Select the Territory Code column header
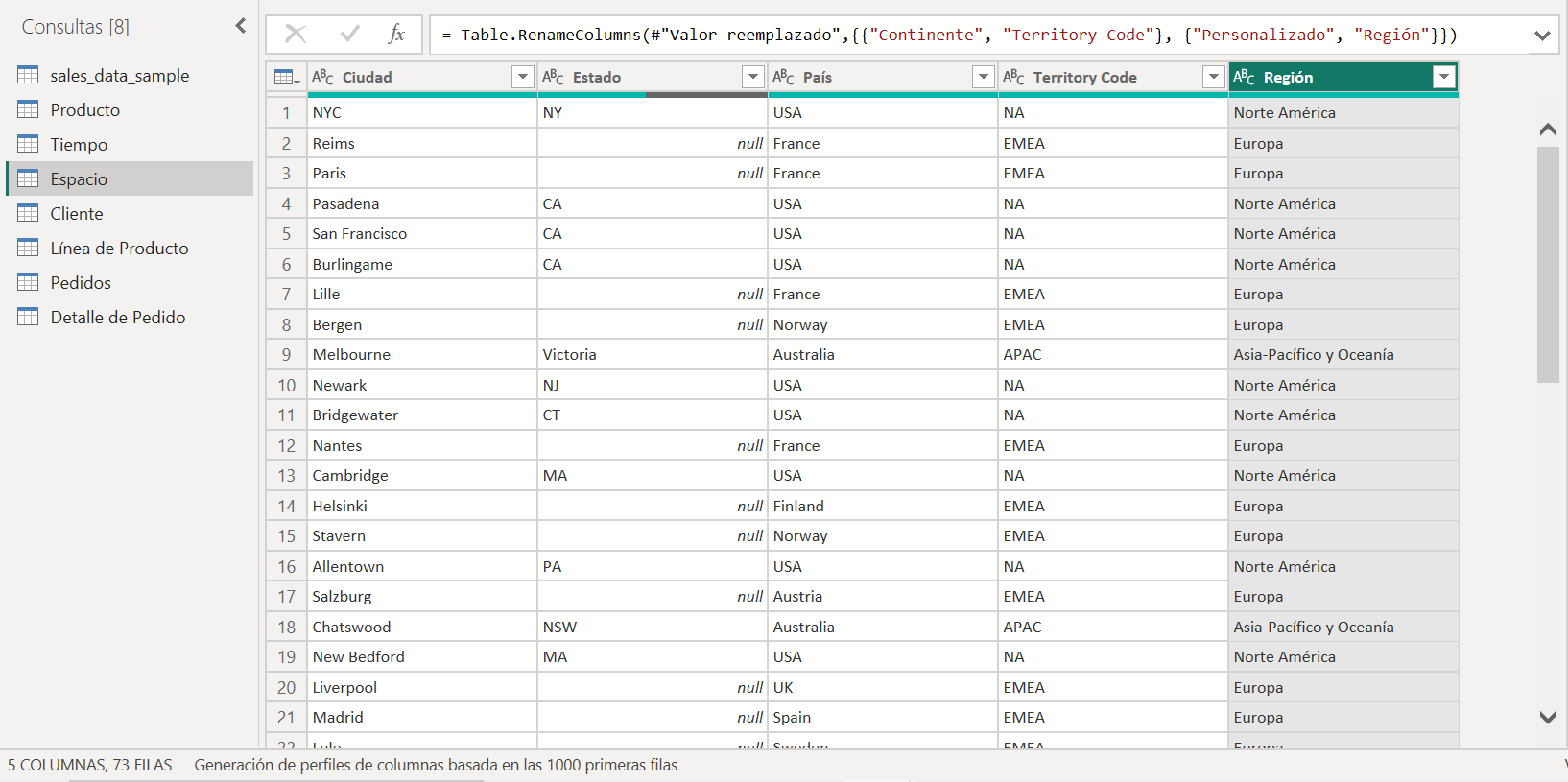The image size is (1568, 782). [x=1113, y=77]
